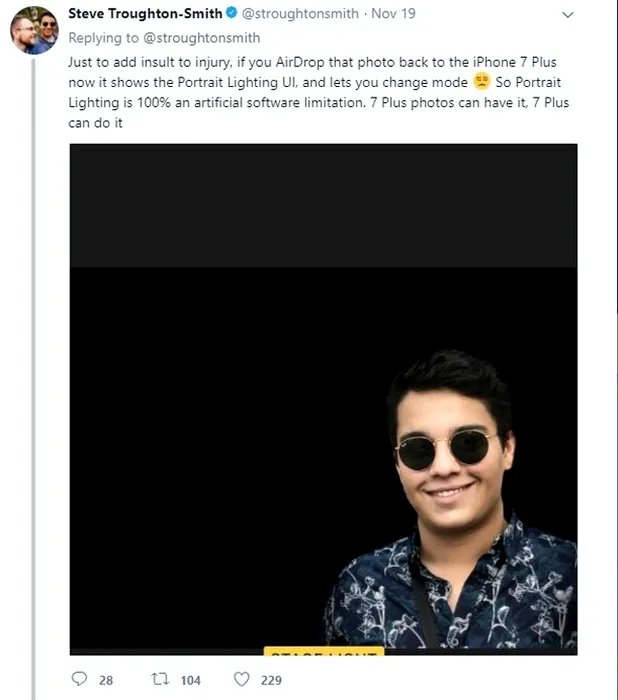
Task: Like the tweet with the heart icon
Action: [x=241, y=679]
